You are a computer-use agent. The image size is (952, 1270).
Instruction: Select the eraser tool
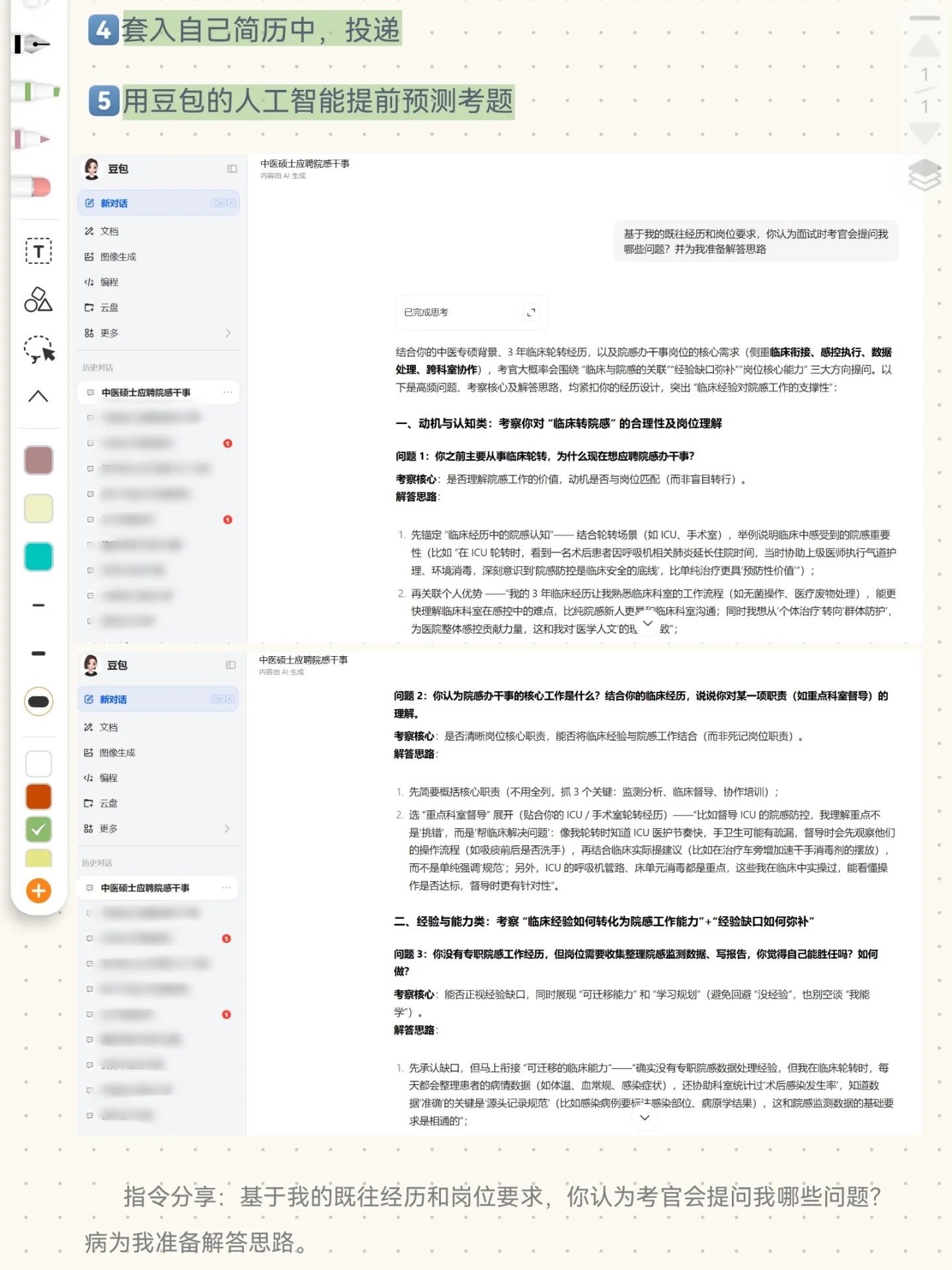click(x=33, y=187)
